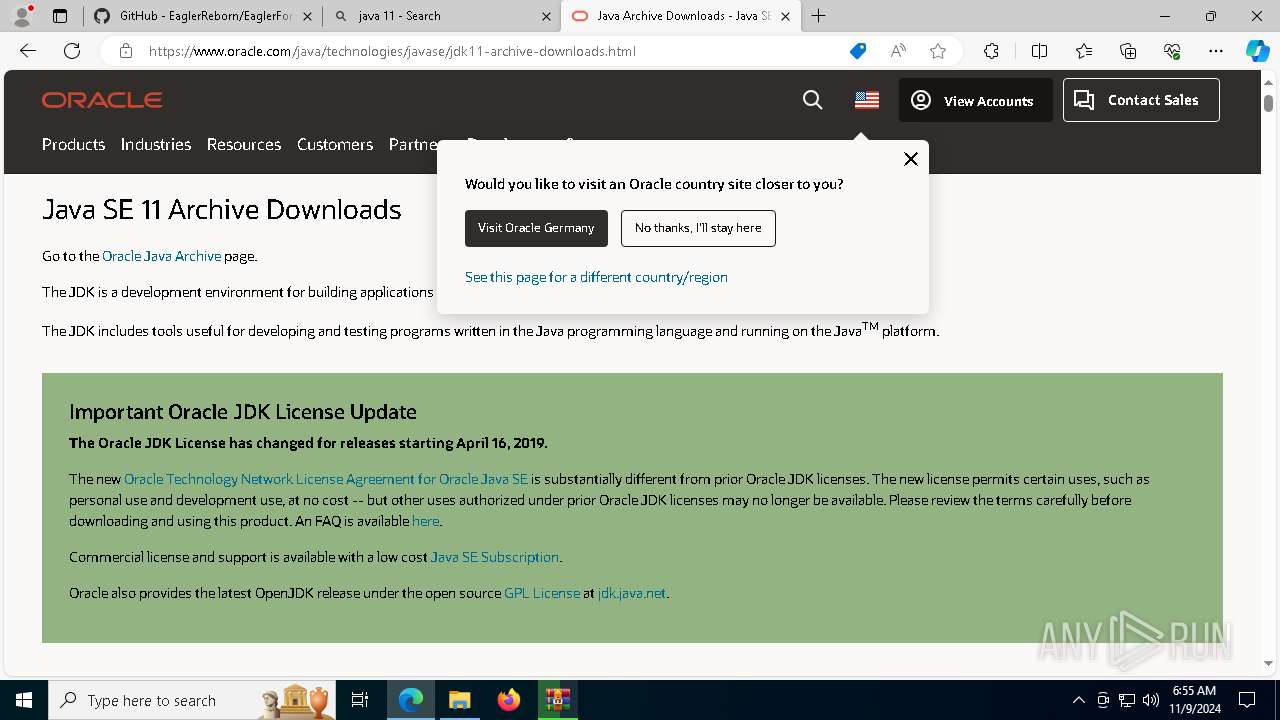Open the browser profile icon
This screenshot has width=1280, height=720.
tap(22, 16)
